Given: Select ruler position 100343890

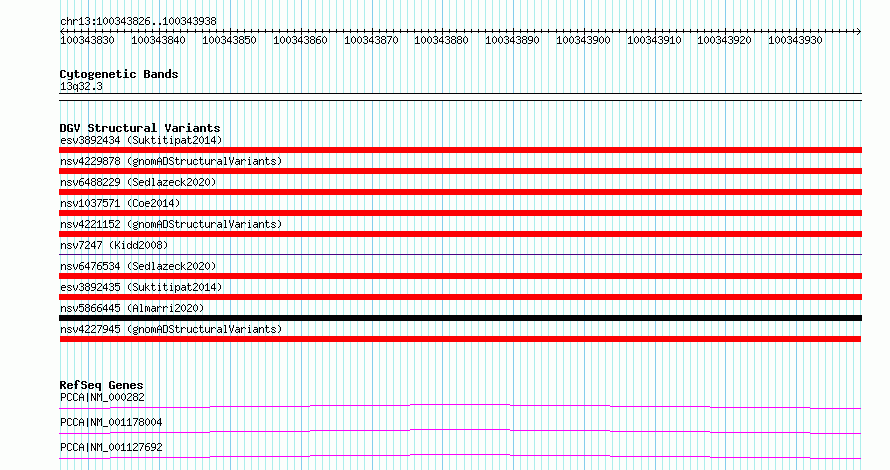Looking at the screenshot, I should [512, 40].
